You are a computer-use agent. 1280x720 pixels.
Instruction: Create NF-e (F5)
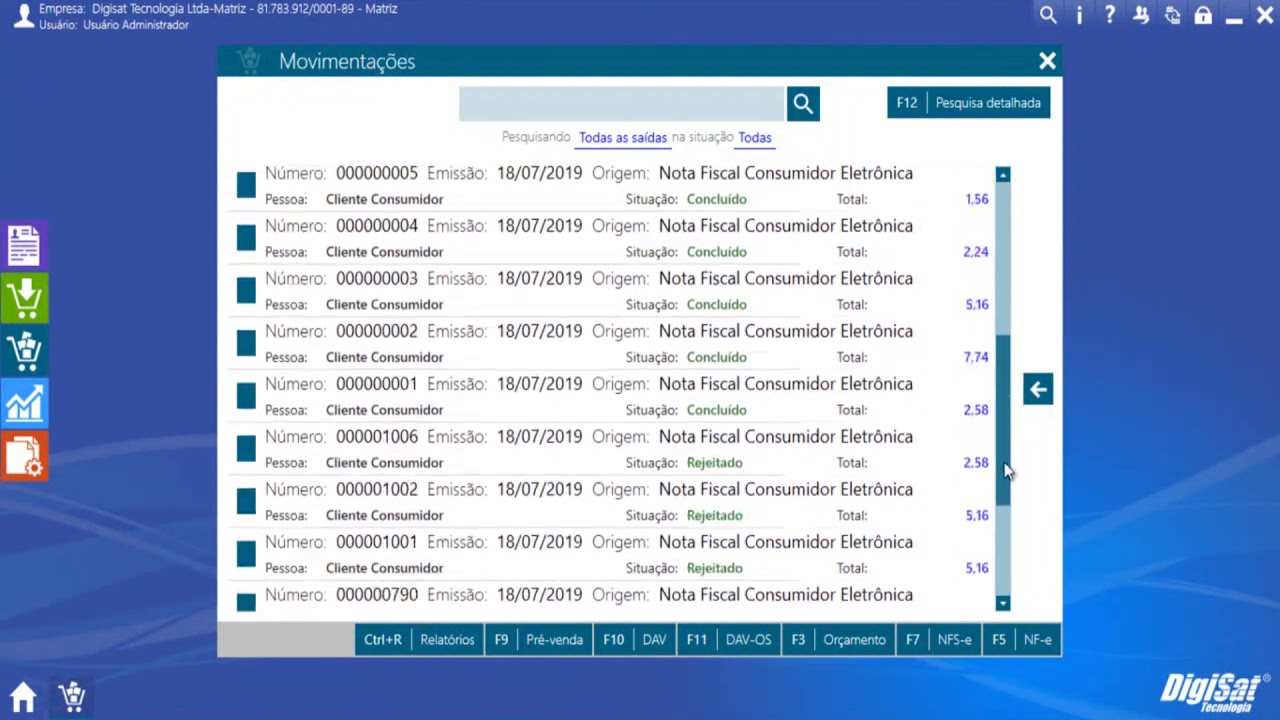point(1021,640)
